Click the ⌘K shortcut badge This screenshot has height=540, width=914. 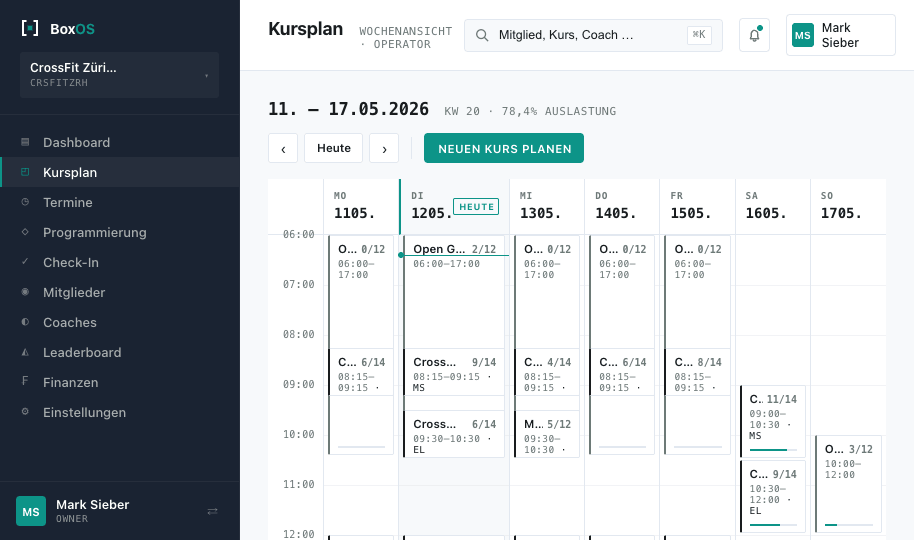pyautogui.click(x=699, y=35)
